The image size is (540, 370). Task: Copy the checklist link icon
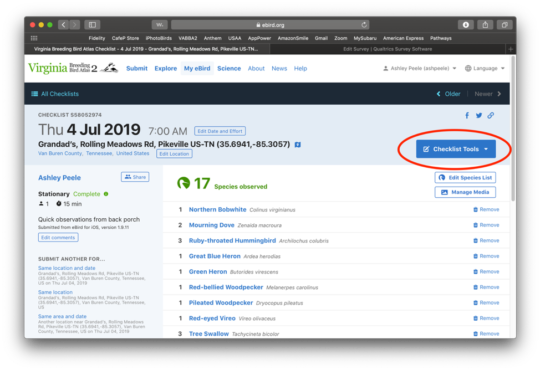pyautogui.click(x=491, y=115)
